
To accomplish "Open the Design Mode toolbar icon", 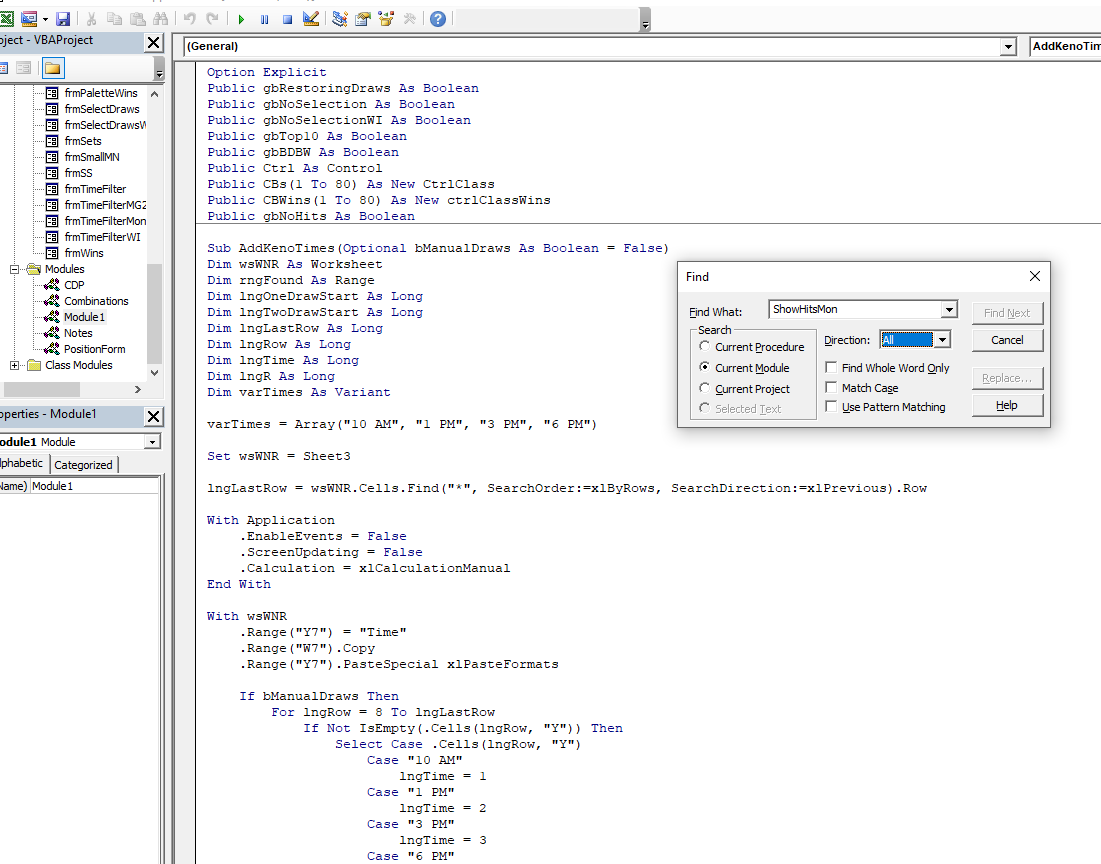I will point(310,17).
